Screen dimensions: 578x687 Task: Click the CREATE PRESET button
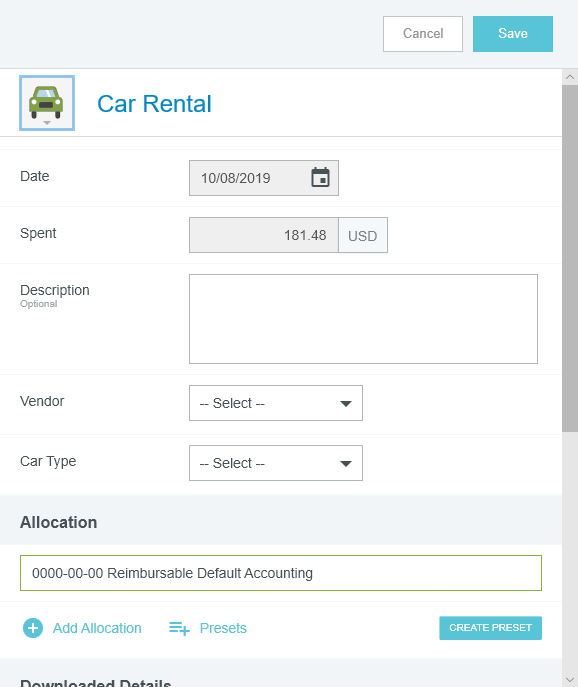[490, 628]
